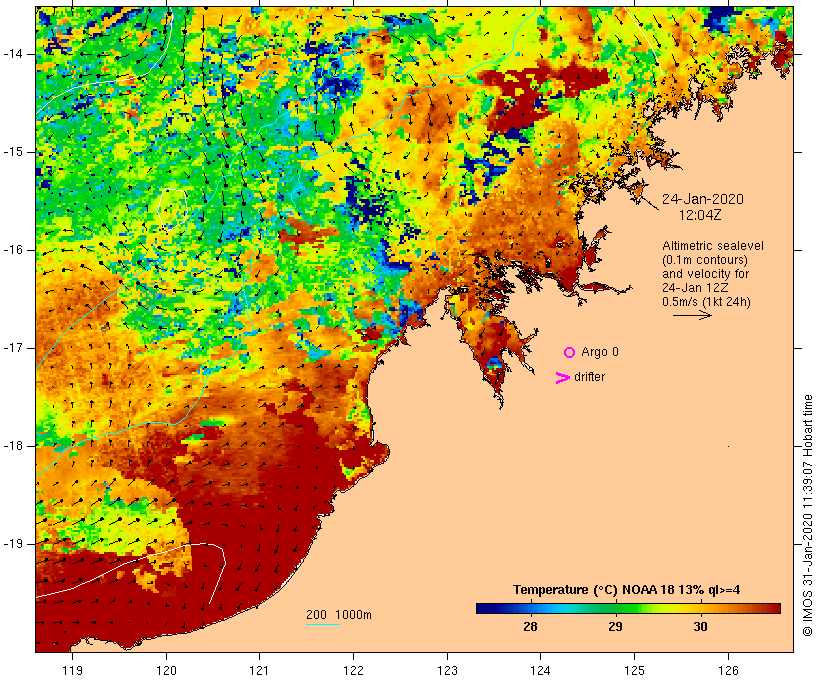Viewport: 820px width, 680px height.
Task: Click the magenta drifter arrow symbol
Action: click(x=563, y=378)
